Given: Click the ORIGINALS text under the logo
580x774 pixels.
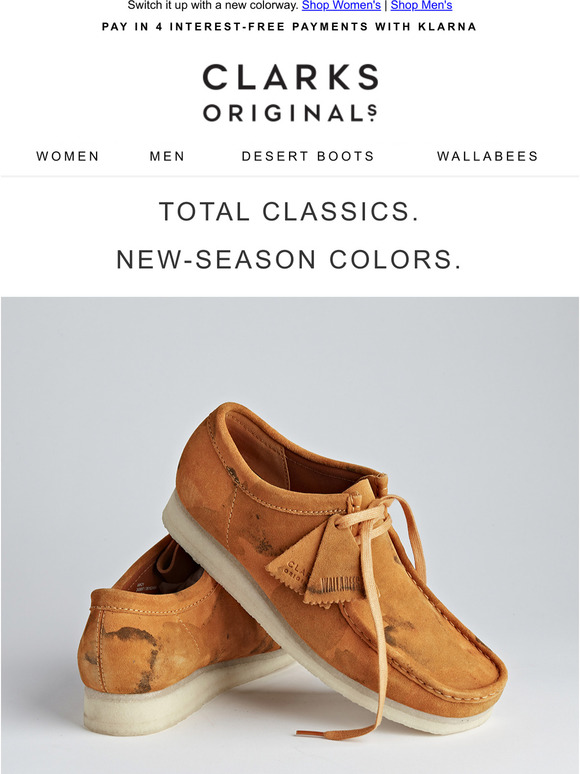Looking at the screenshot, I should tap(290, 113).
